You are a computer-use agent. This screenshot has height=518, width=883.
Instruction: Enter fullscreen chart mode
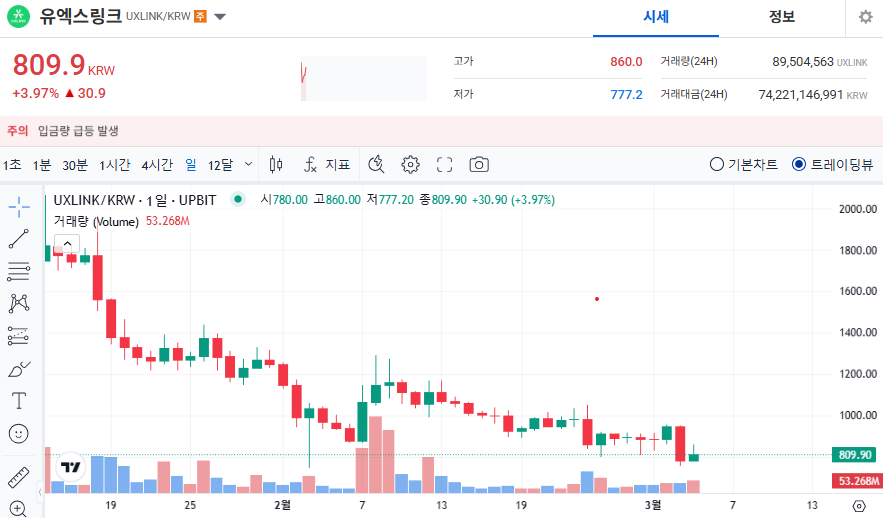(x=444, y=164)
